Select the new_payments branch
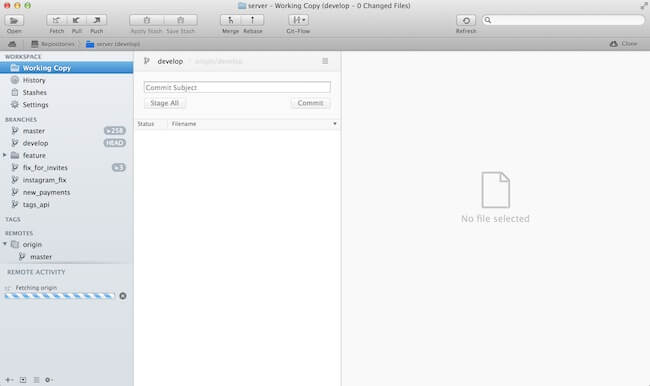650x386 pixels. (66, 192)
